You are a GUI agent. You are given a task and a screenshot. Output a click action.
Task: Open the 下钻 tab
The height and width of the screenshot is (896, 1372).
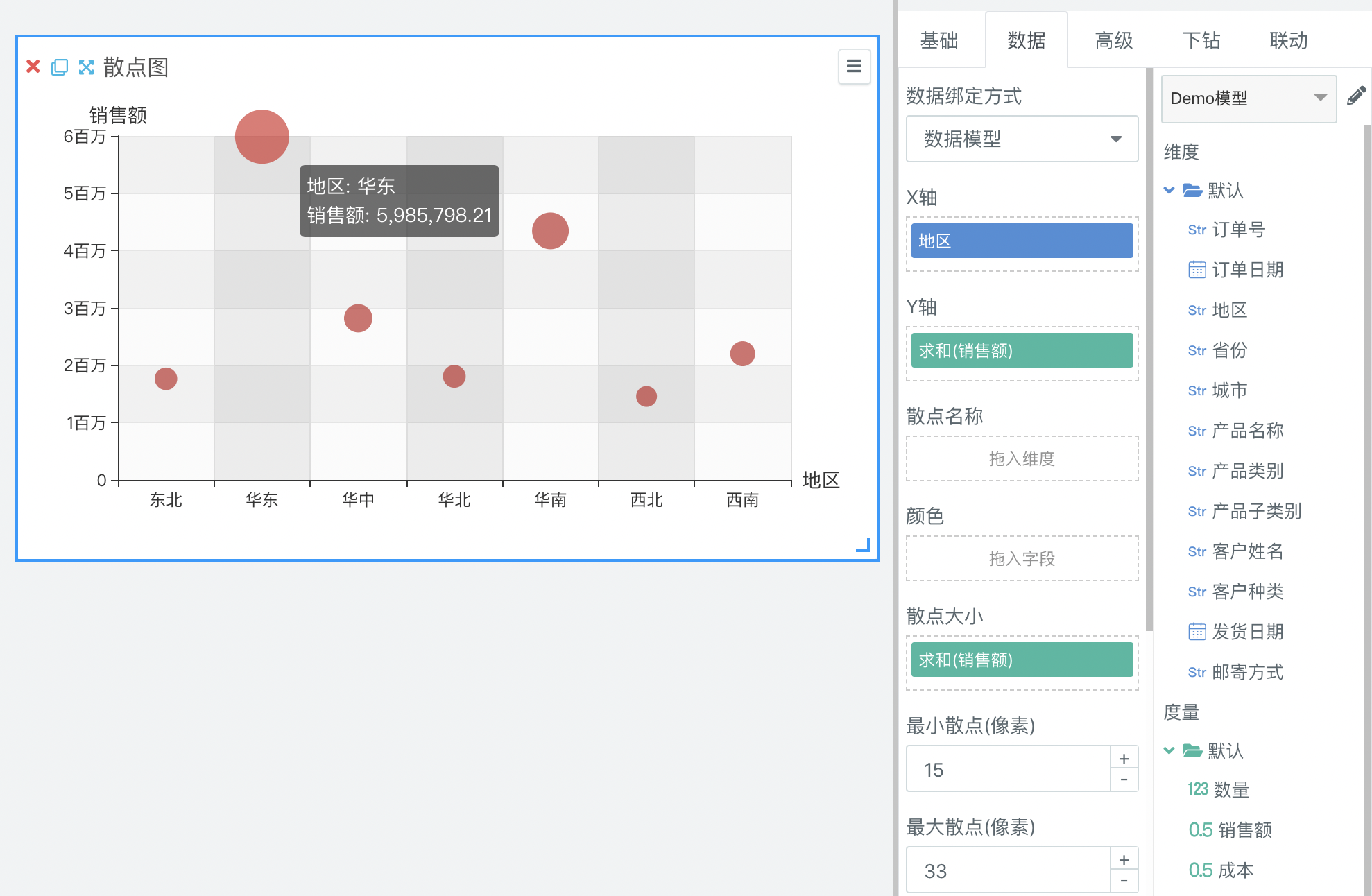(1201, 40)
